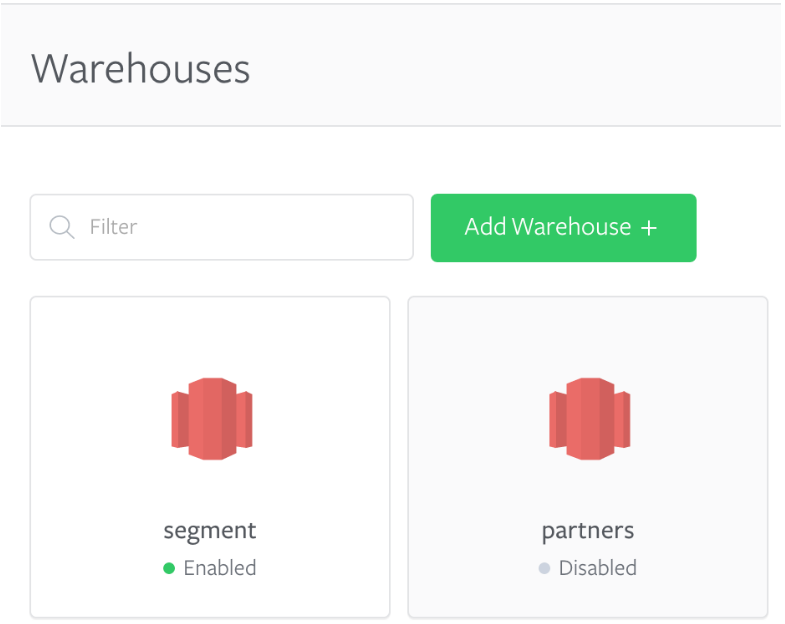This screenshot has width=785, height=624.
Task: Click the magnifier icon in Filter box
Action: click(62, 227)
